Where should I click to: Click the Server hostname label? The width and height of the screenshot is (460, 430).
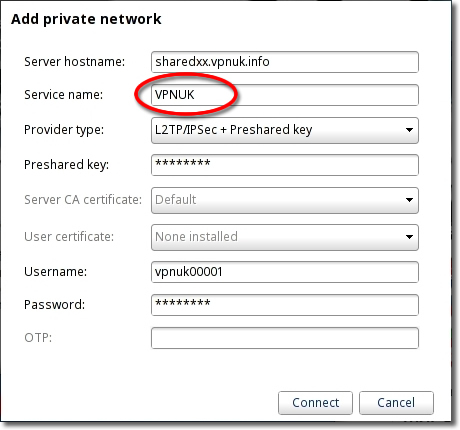(74, 62)
